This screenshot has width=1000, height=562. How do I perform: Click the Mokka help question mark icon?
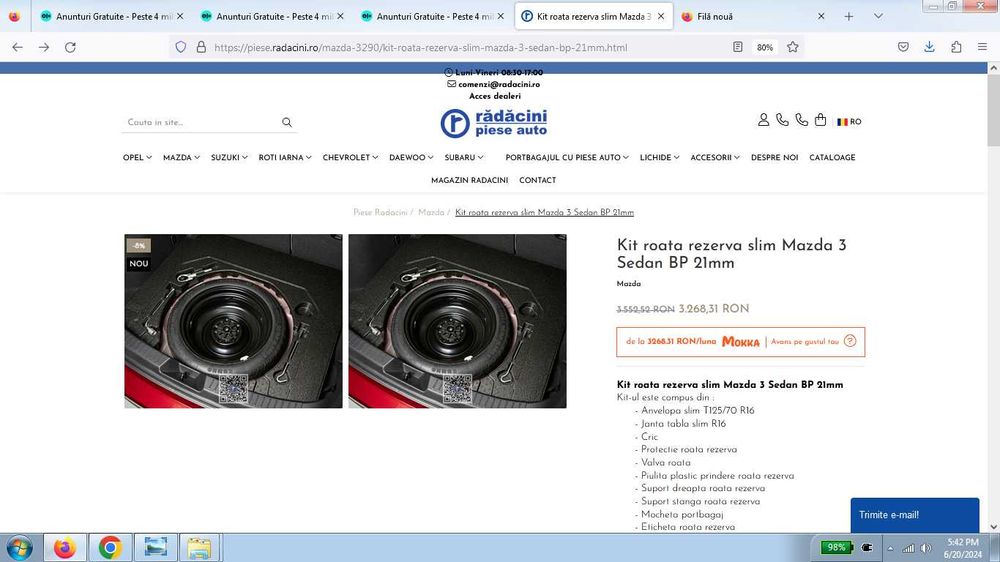(849, 341)
